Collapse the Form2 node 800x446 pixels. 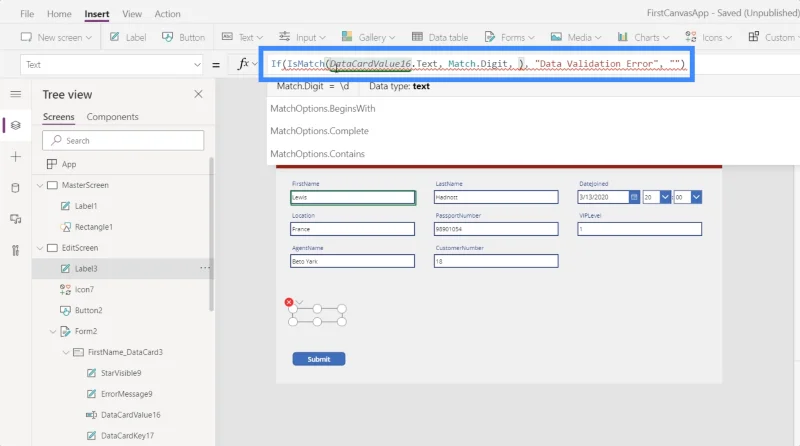tap(53, 332)
